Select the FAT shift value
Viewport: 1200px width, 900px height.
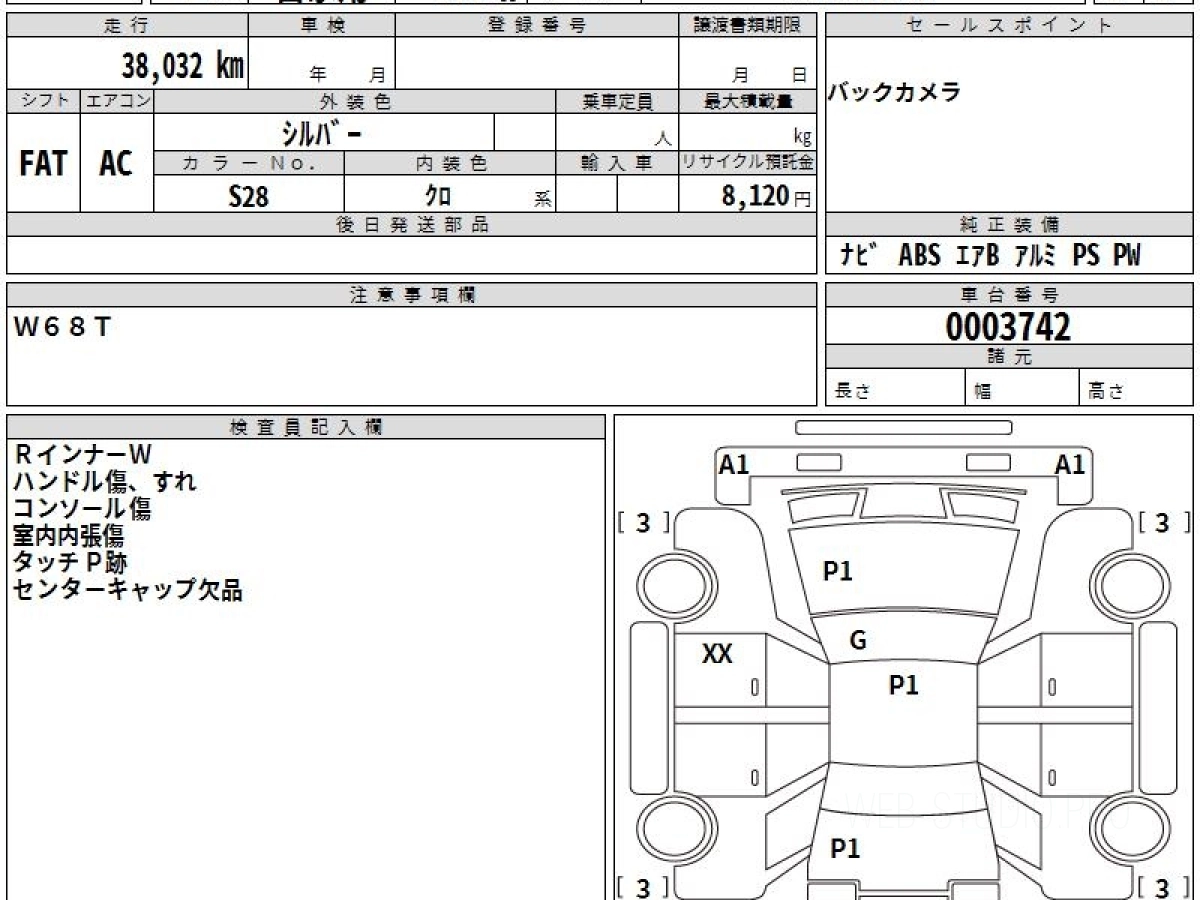(x=43, y=164)
